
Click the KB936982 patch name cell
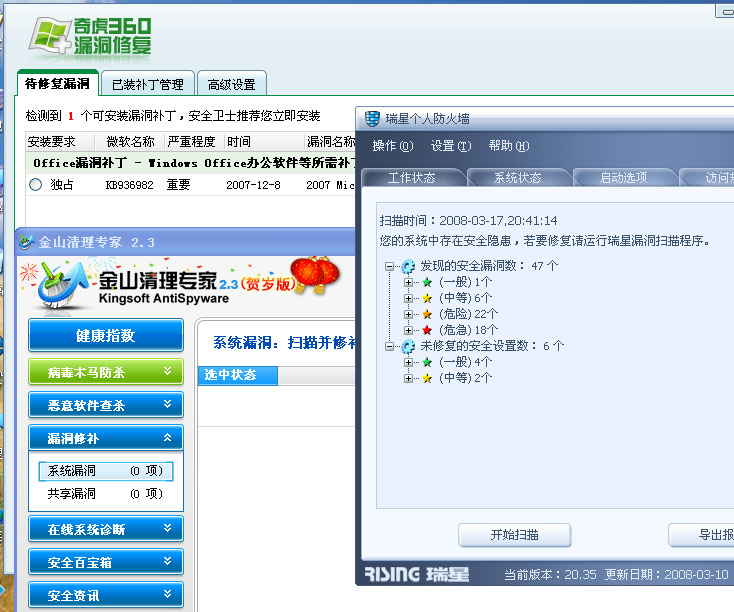point(130,185)
